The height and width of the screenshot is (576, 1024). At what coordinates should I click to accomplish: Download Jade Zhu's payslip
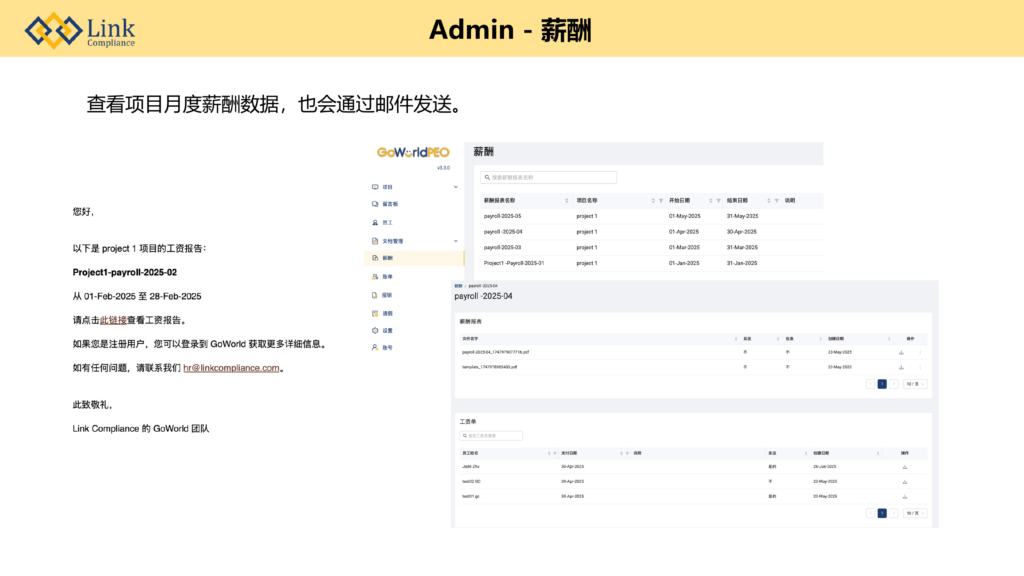[904, 467]
